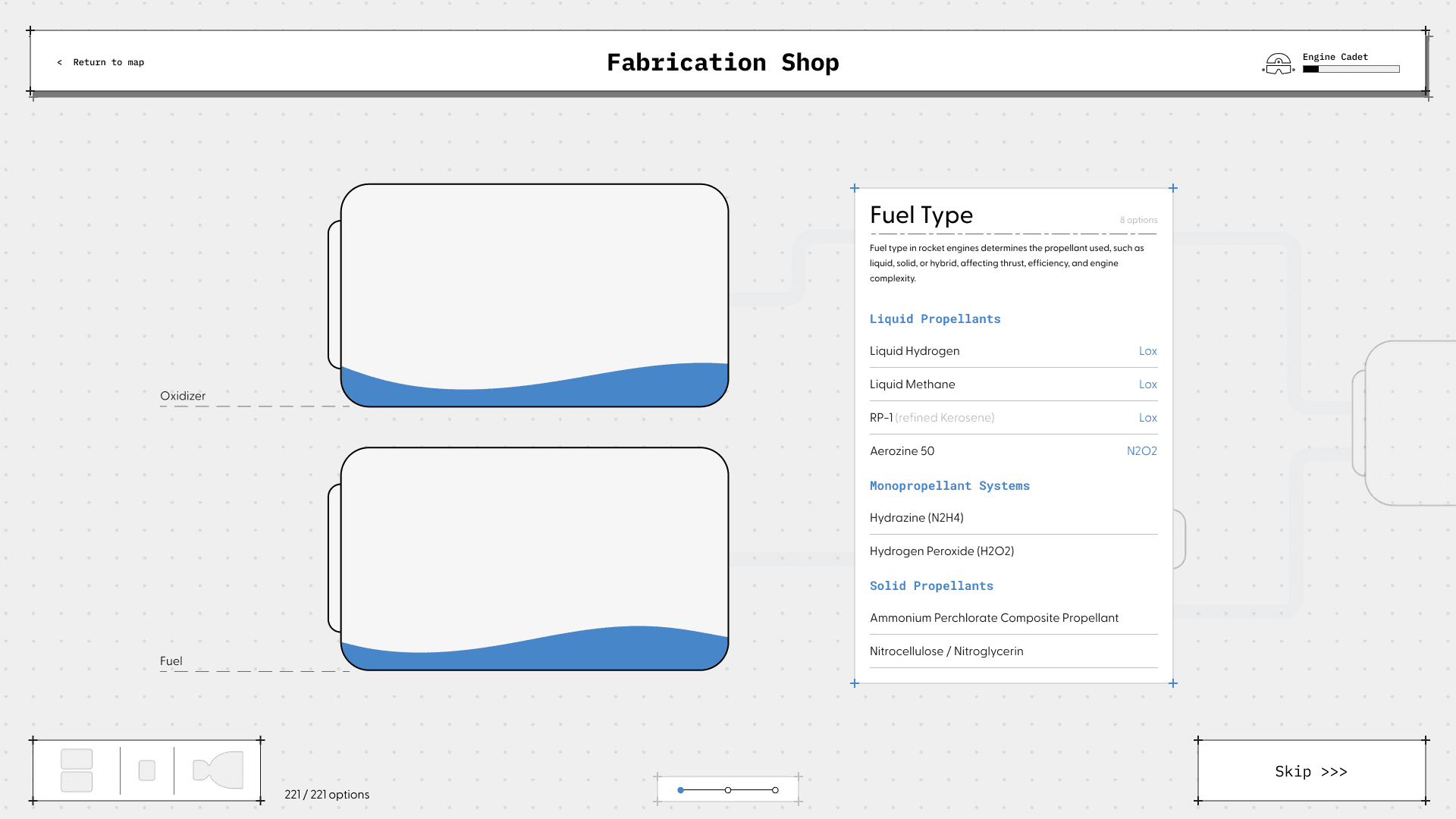Click the Lox label next to Liquid Methane
Viewport: 1456px width, 819px height.
point(1147,384)
